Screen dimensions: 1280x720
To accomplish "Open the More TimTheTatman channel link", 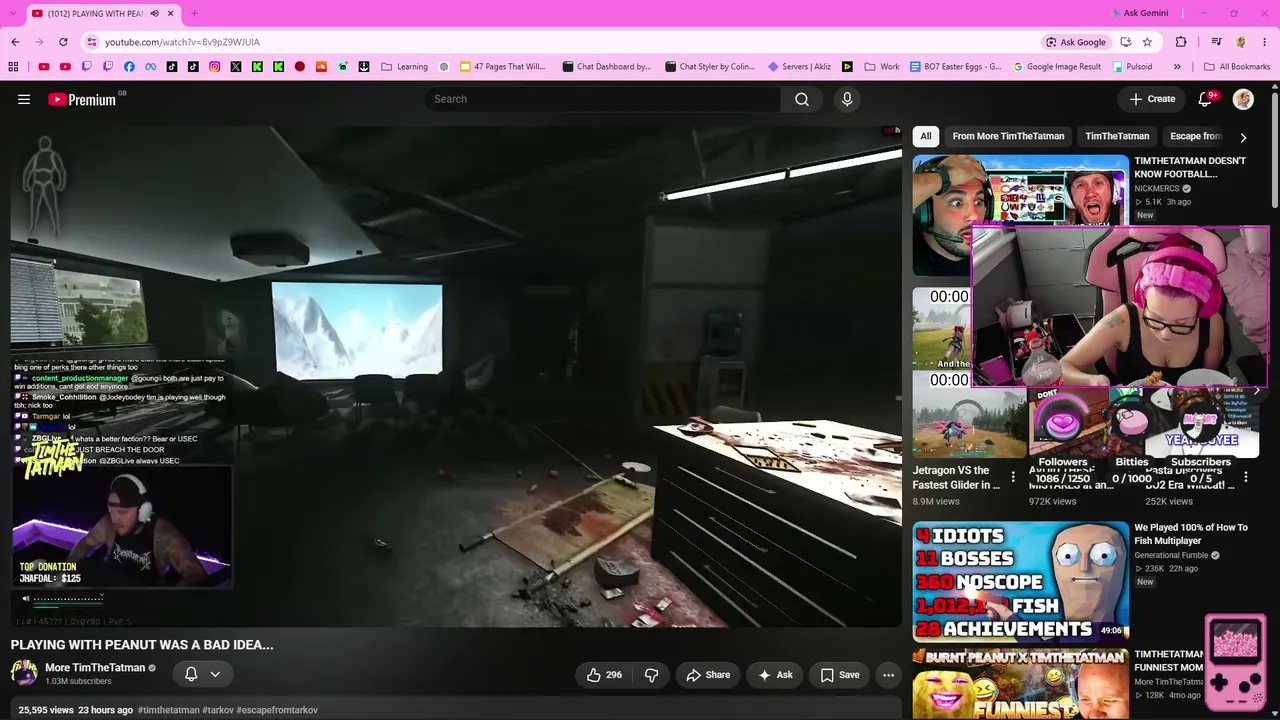I will (95, 668).
